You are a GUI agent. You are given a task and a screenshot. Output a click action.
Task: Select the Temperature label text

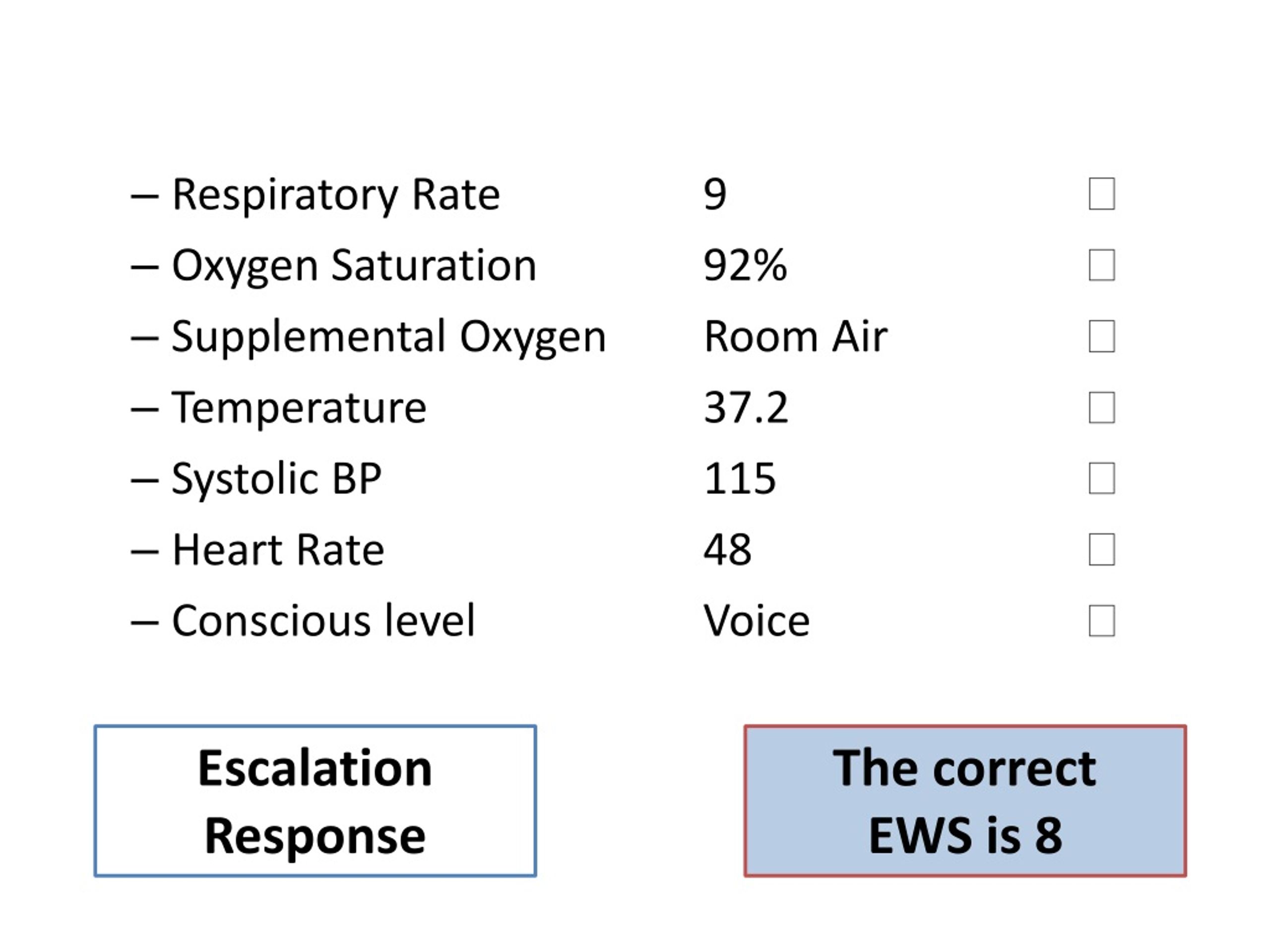pyautogui.click(x=299, y=409)
